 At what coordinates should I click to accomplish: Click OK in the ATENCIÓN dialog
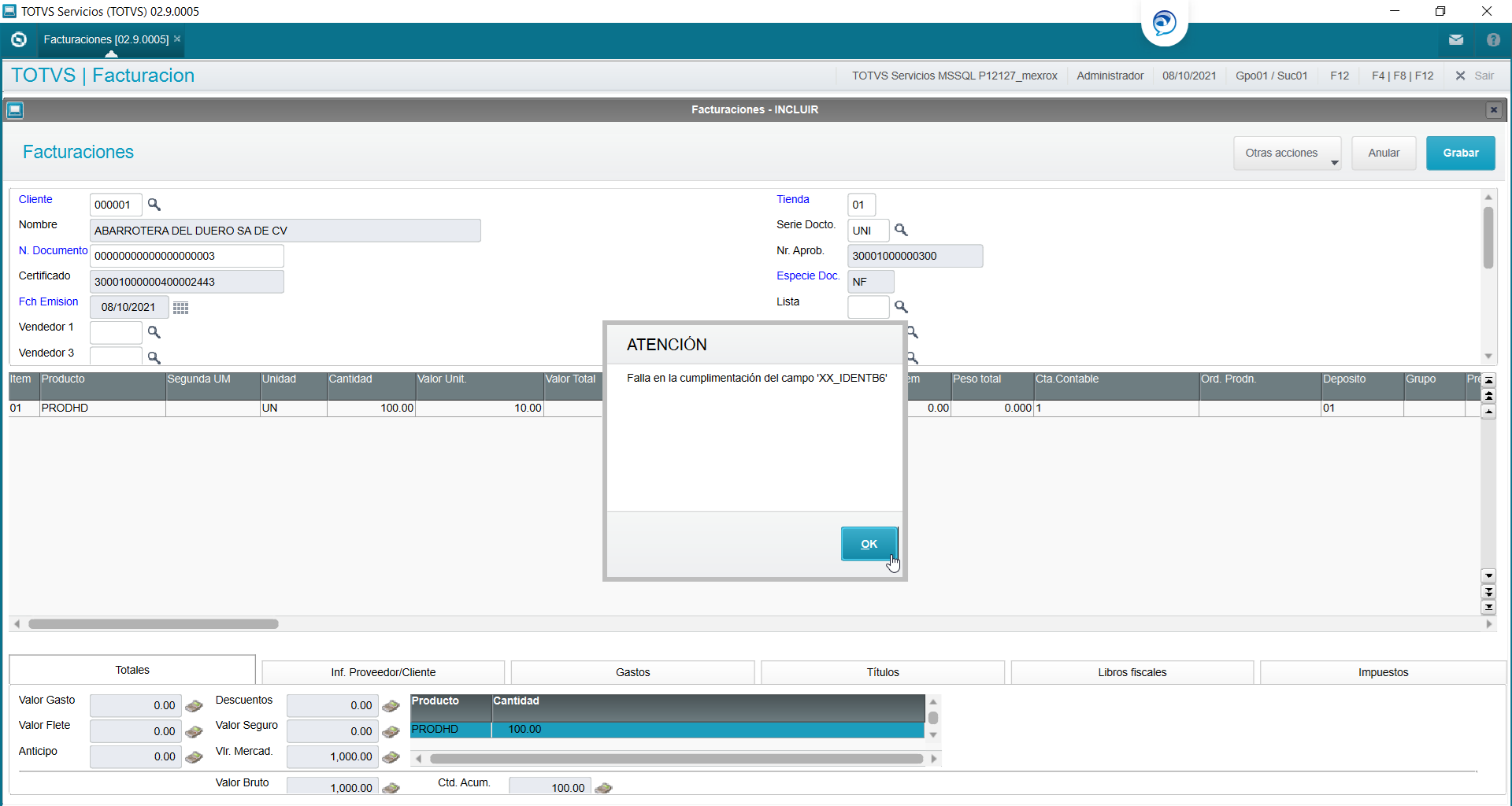point(869,544)
